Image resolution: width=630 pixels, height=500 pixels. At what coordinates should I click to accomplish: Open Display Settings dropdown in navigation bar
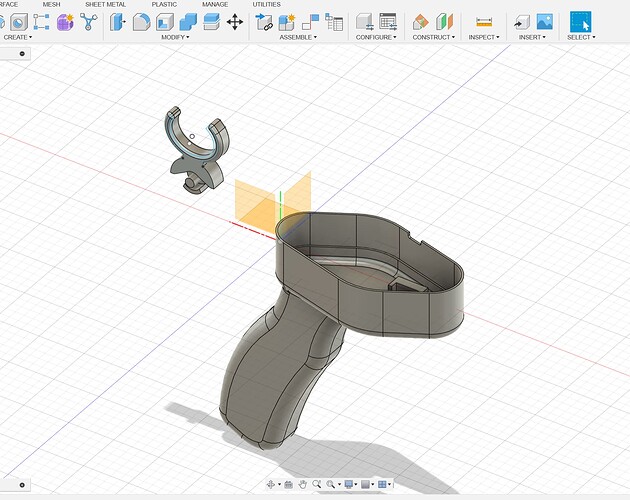tap(349, 484)
